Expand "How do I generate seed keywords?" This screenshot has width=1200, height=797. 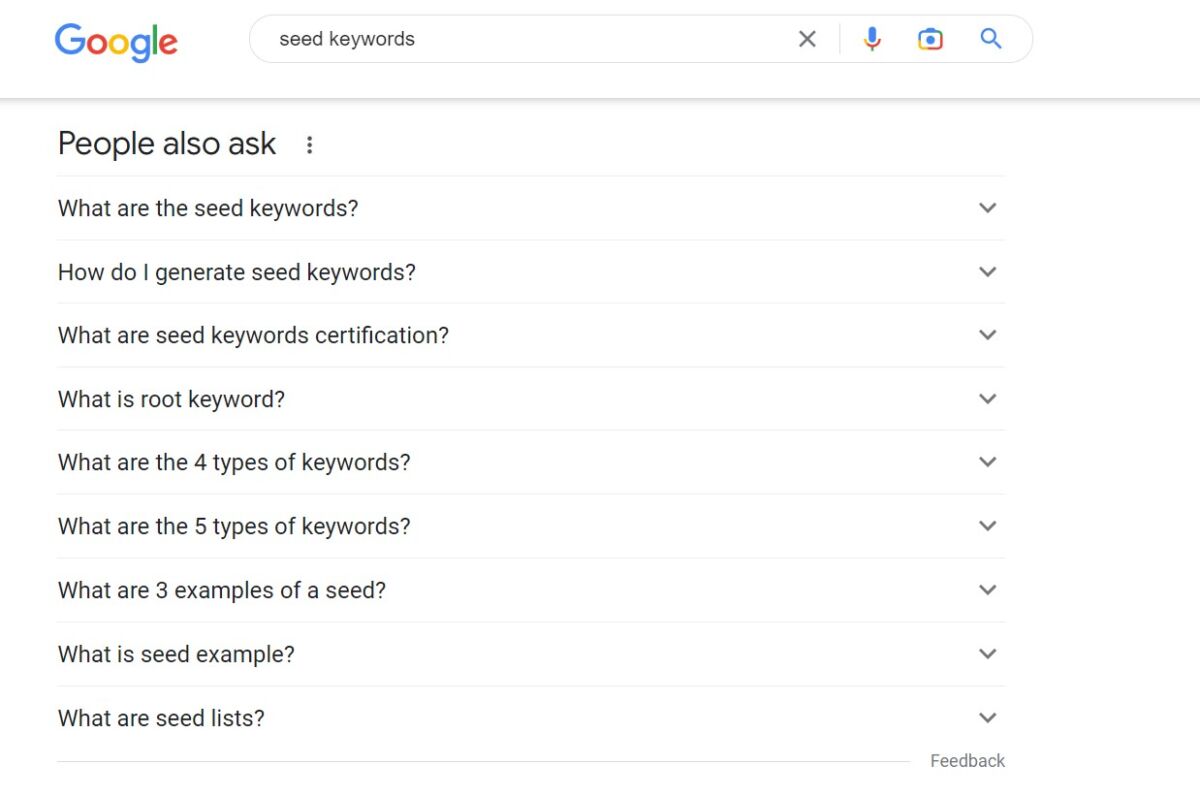click(x=987, y=272)
